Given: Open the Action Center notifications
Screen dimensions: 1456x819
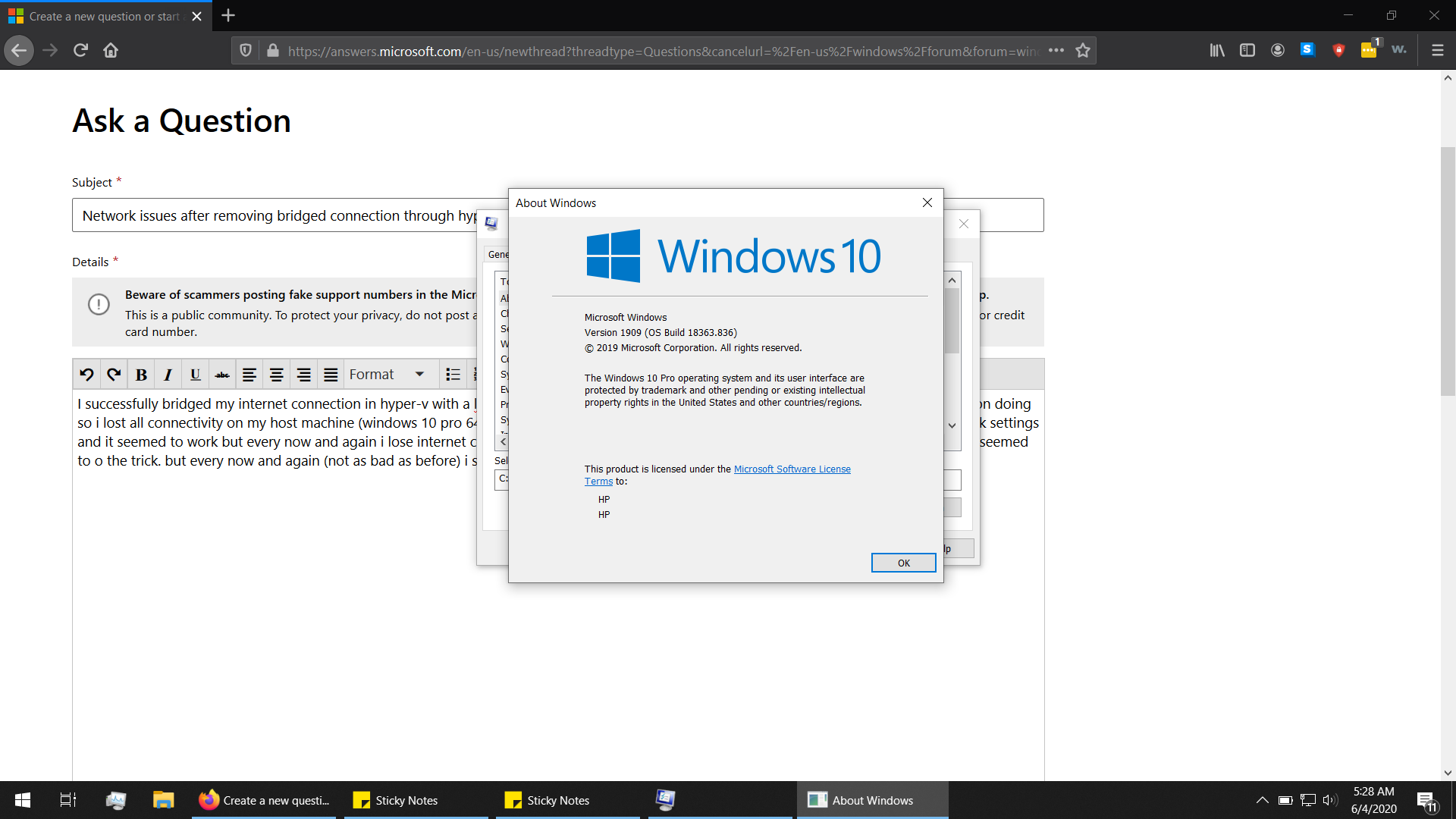Looking at the screenshot, I should coord(1426,801).
